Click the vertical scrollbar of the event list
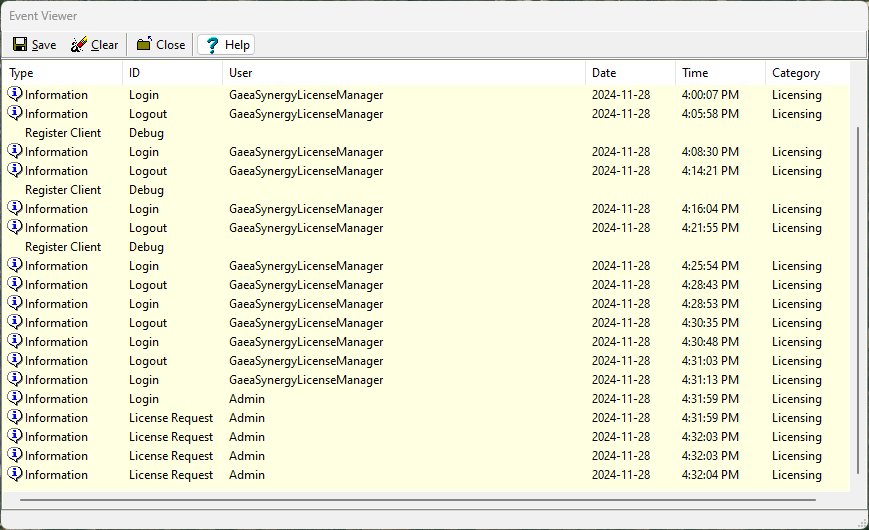This screenshot has width=869, height=530. [x=858, y=300]
